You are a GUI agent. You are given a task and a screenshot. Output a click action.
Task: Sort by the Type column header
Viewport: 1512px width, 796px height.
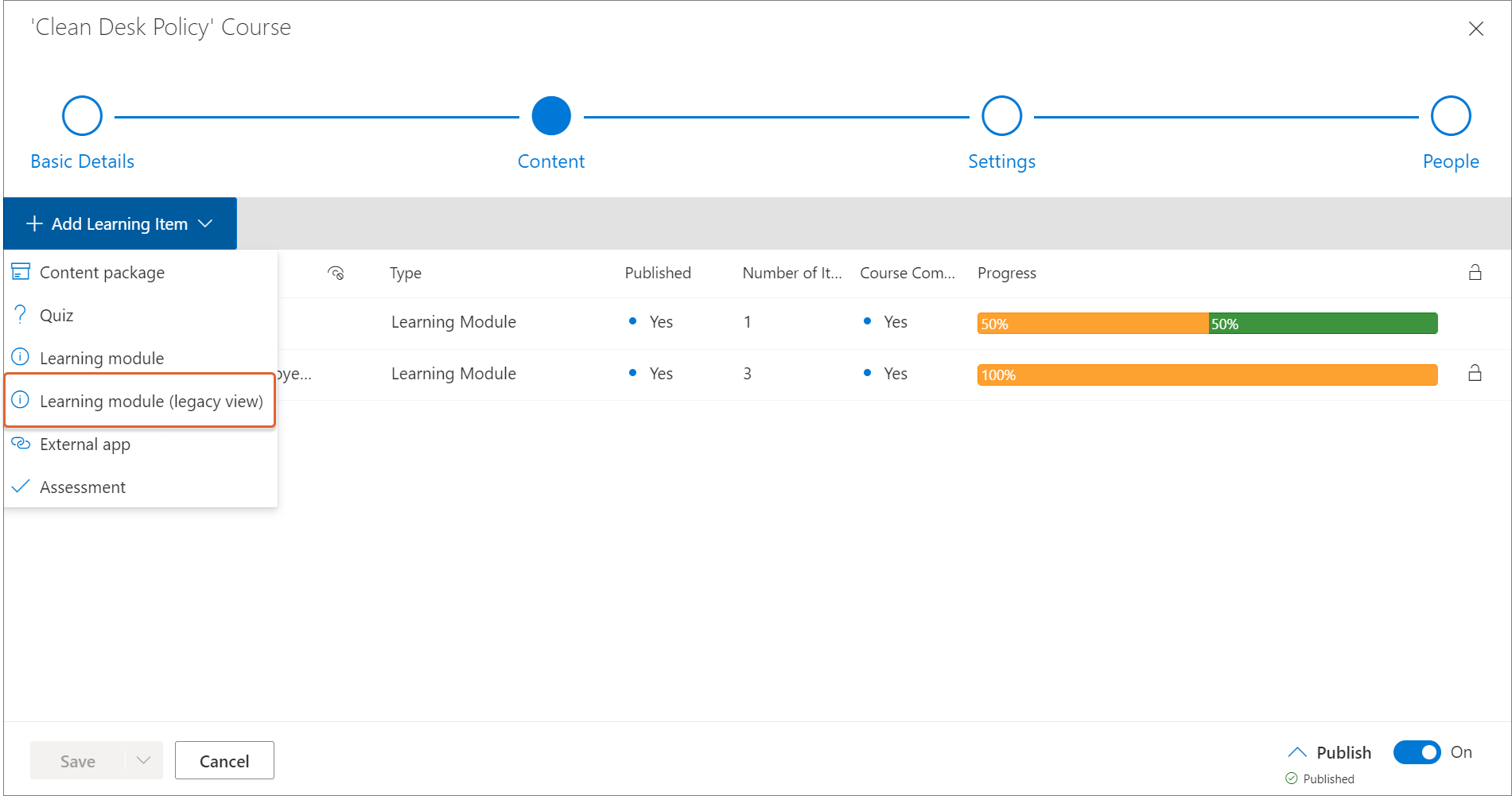pyautogui.click(x=406, y=273)
